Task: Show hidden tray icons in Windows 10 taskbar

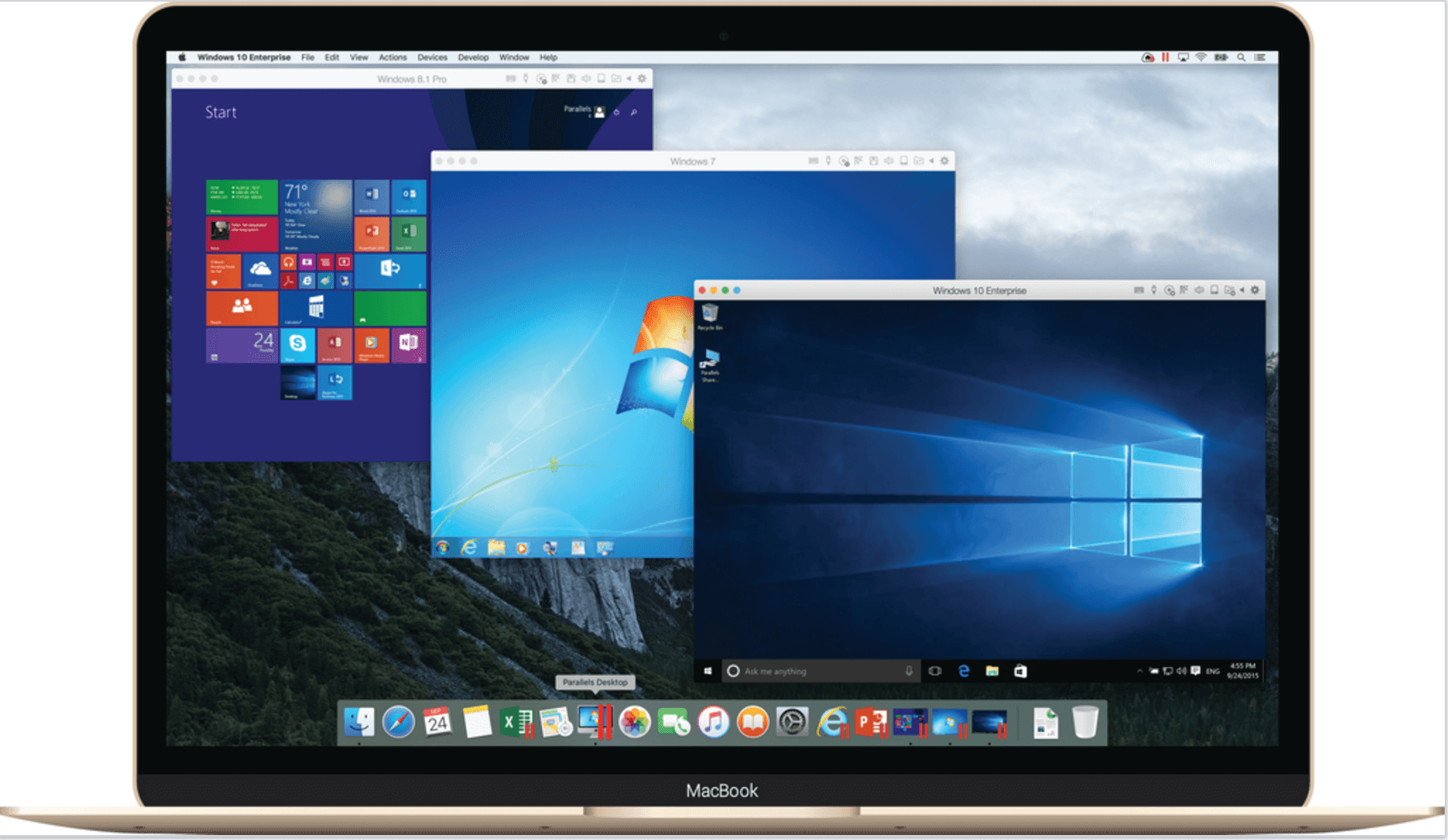Action: point(1139,671)
